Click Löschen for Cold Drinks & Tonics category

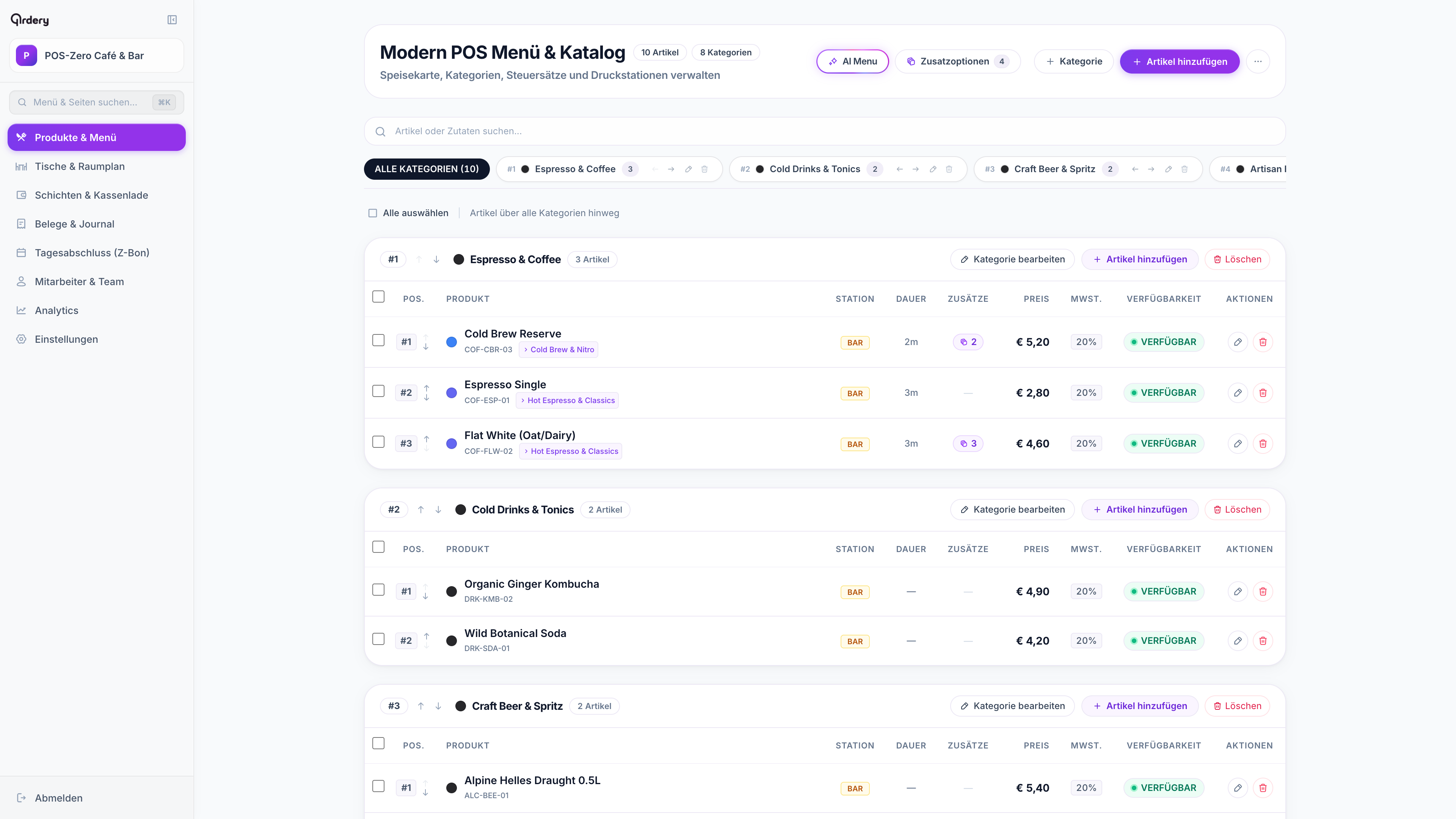pyautogui.click(x=1237, y=510)
